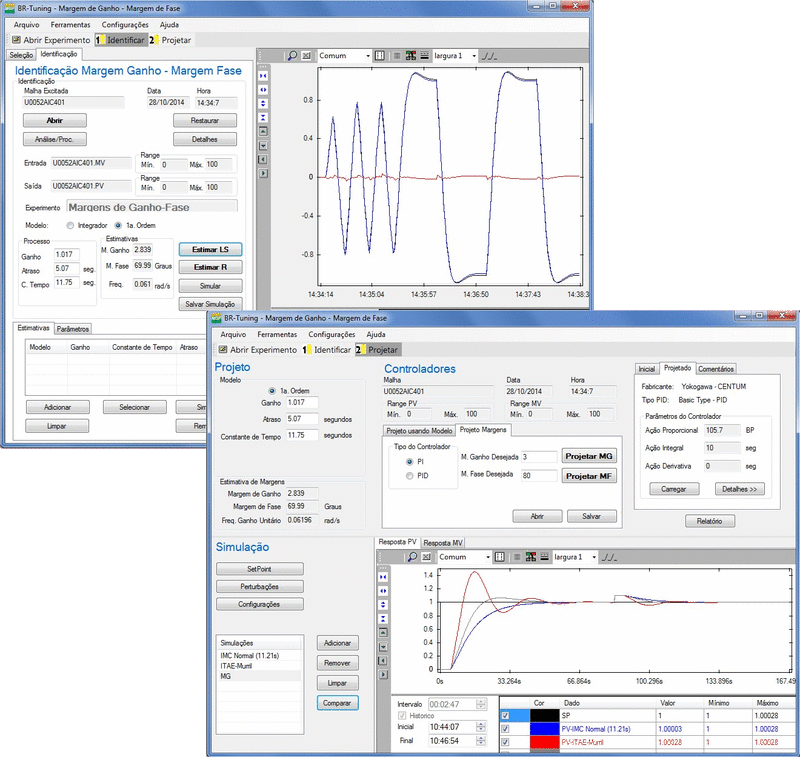Open Ferramentas menu in the front window
Viewport: 800px width, 757px height.
click(276, 334)
